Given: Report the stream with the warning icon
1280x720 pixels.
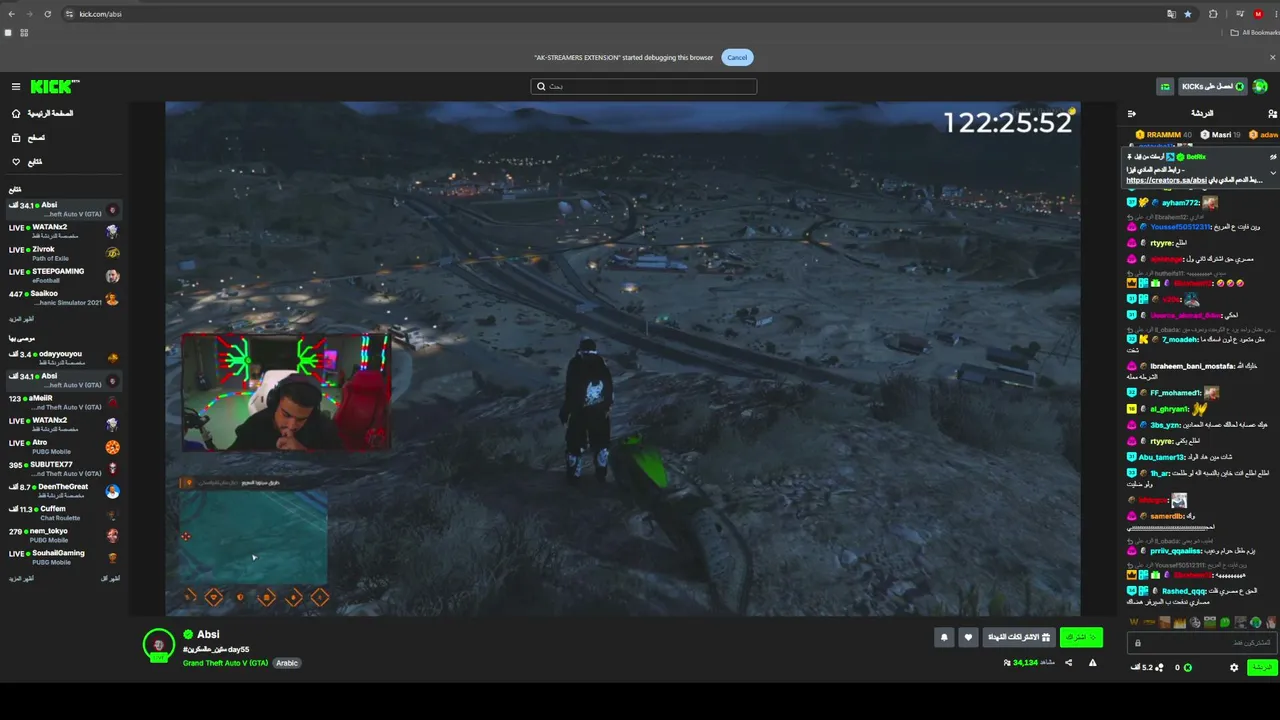Looking at the screenshot, I should coord(1092,662).
